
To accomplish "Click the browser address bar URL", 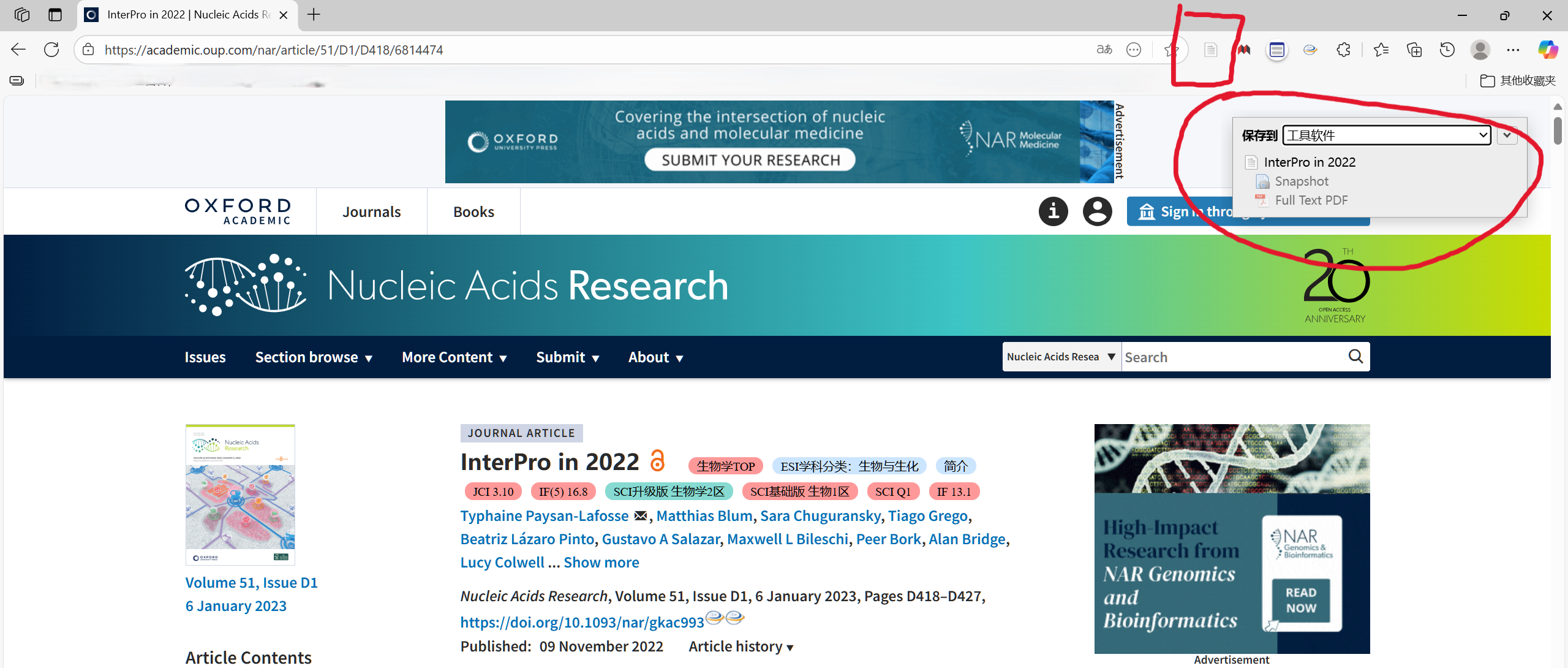I will click(274, 50).
